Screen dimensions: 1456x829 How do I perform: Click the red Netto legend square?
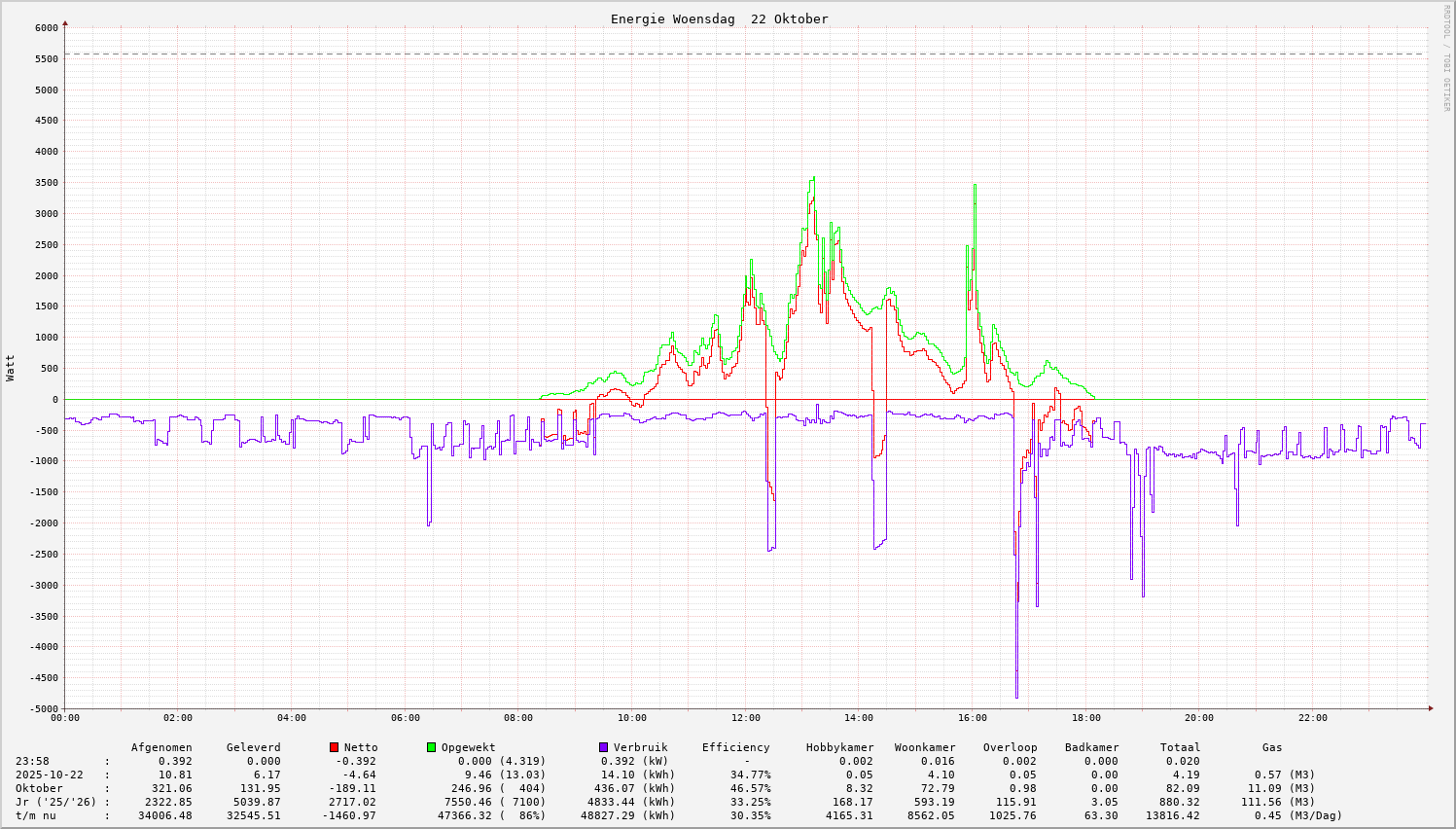point(335,747)
